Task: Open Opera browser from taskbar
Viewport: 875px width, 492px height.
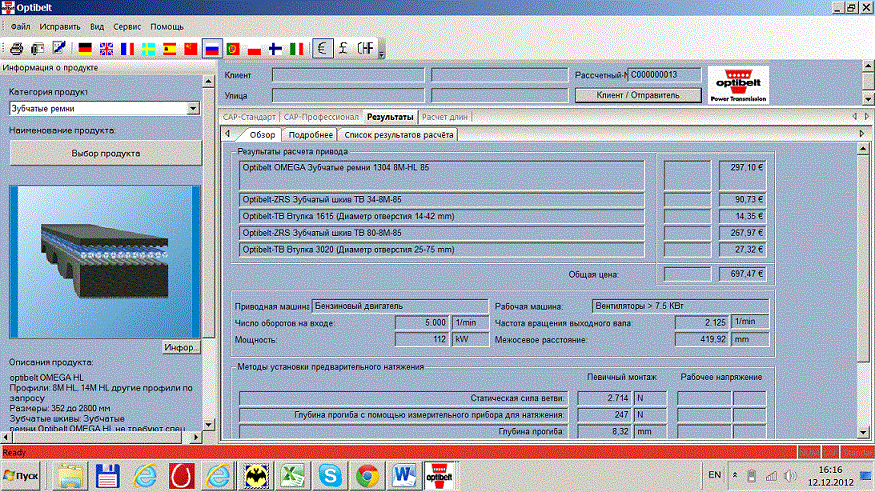Action: 181,476
